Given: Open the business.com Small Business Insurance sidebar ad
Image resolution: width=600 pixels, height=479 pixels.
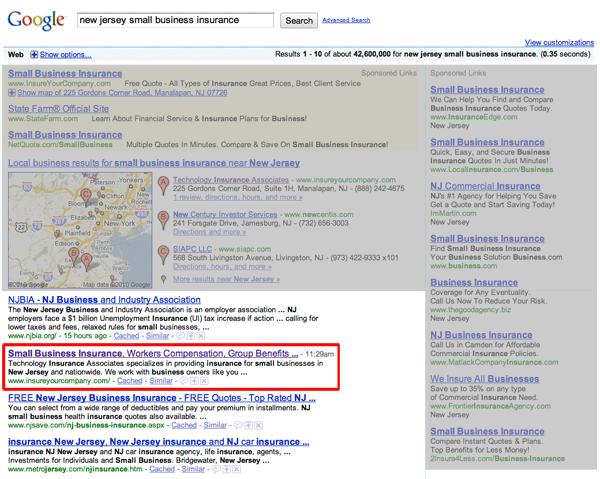Looking at the screenshot, I should point(487,239).
